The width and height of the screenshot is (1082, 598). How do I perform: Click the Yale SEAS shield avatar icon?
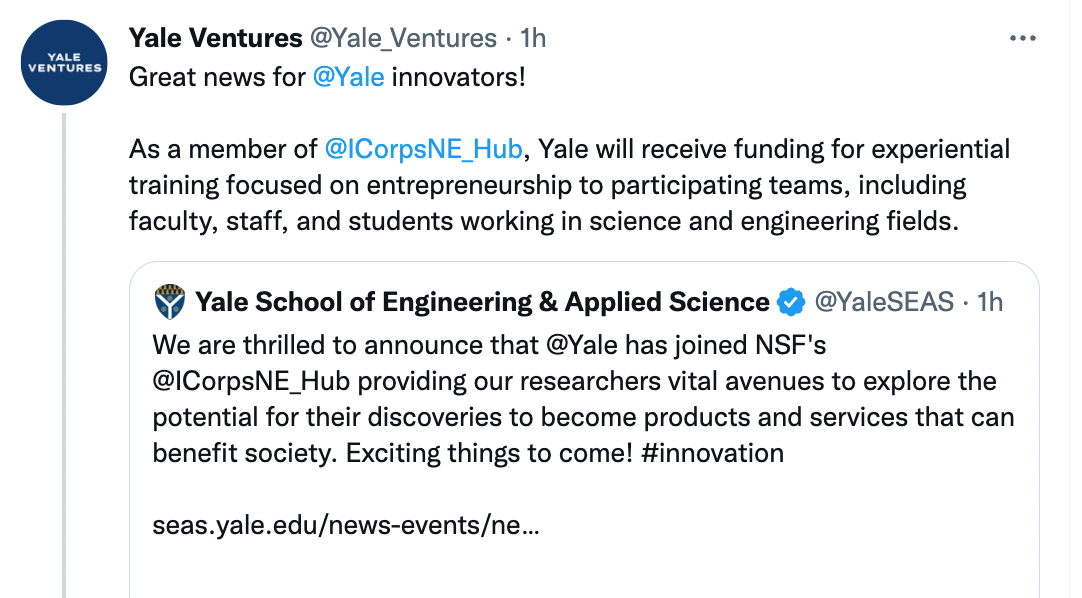pos(170,301)
